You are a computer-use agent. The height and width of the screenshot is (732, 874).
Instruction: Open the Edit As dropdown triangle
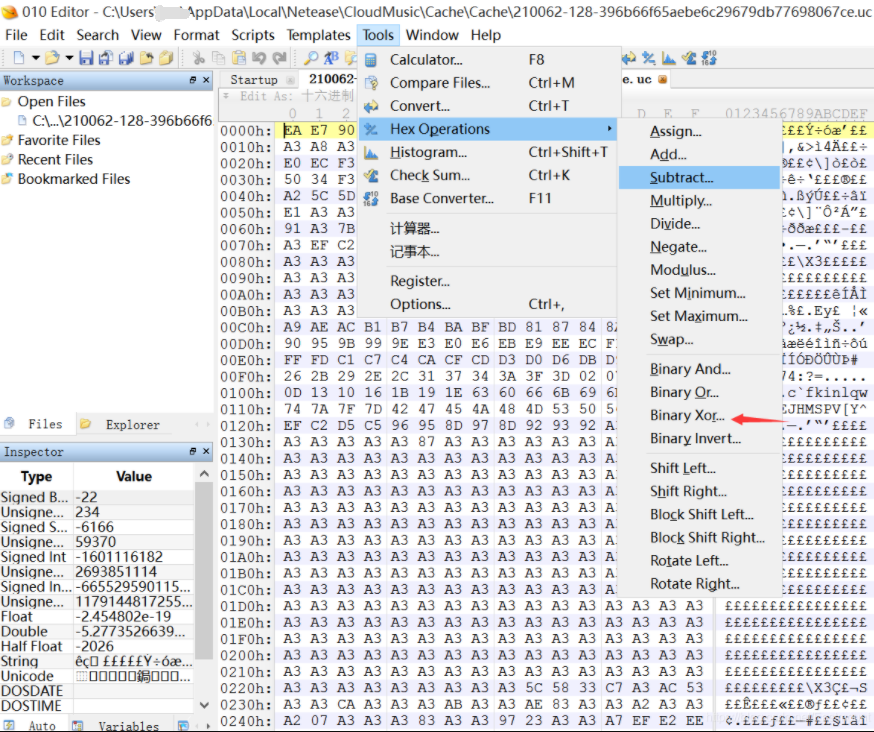[226, 96]
